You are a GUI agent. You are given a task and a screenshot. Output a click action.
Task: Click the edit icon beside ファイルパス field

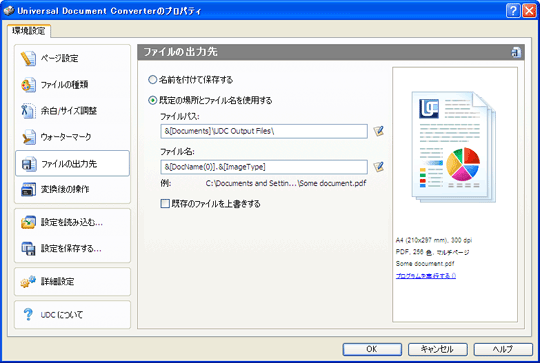378,131
